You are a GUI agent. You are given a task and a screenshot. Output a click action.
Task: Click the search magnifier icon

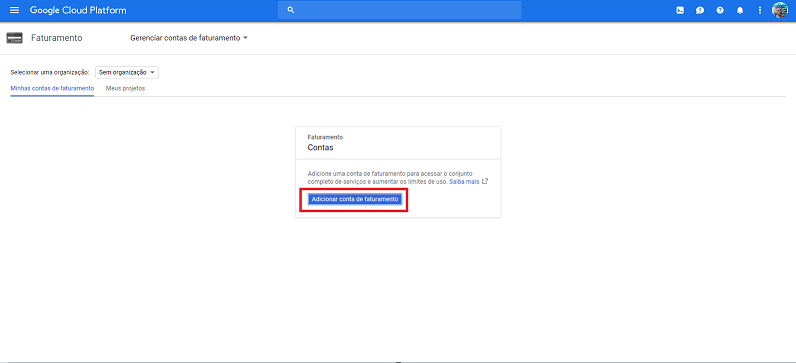tap(291, 10)
